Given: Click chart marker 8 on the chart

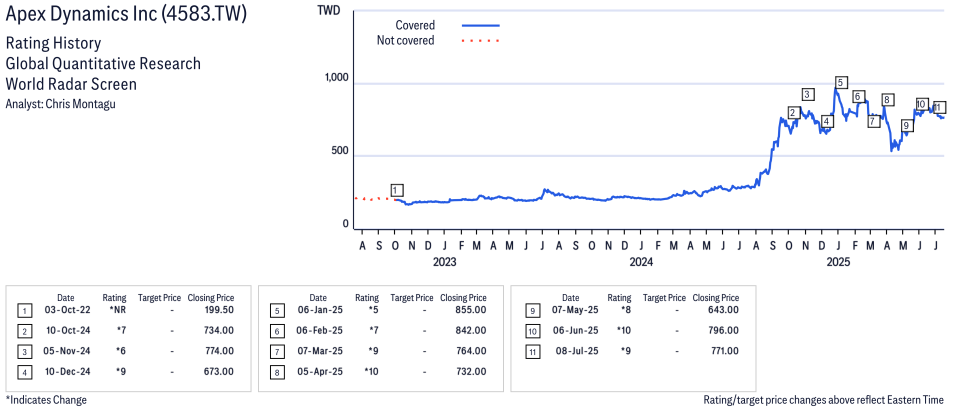Looking at the screenshot, I should [x=887, y=100].
